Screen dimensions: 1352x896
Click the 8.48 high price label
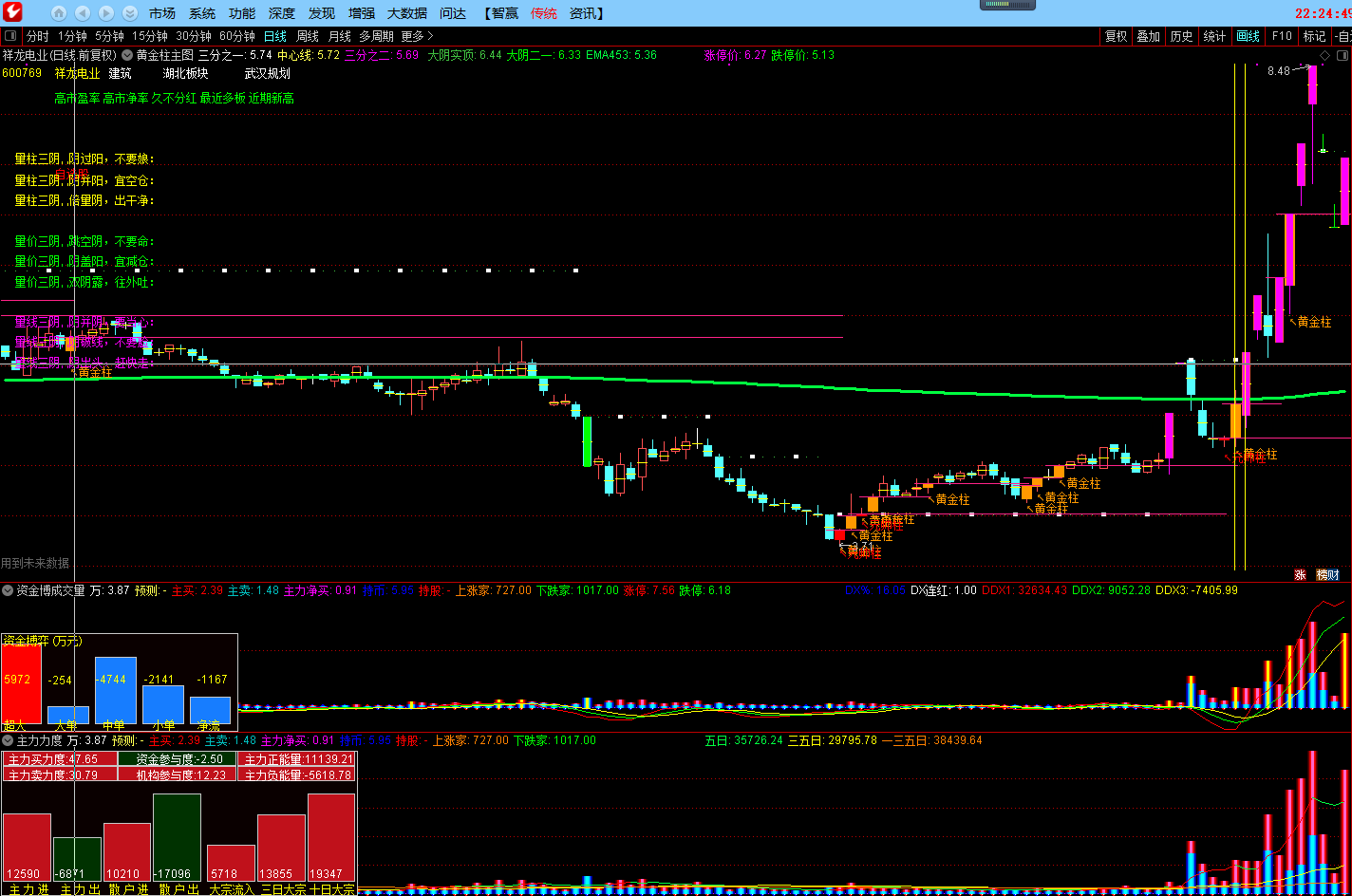click(x=1279, y=71)
